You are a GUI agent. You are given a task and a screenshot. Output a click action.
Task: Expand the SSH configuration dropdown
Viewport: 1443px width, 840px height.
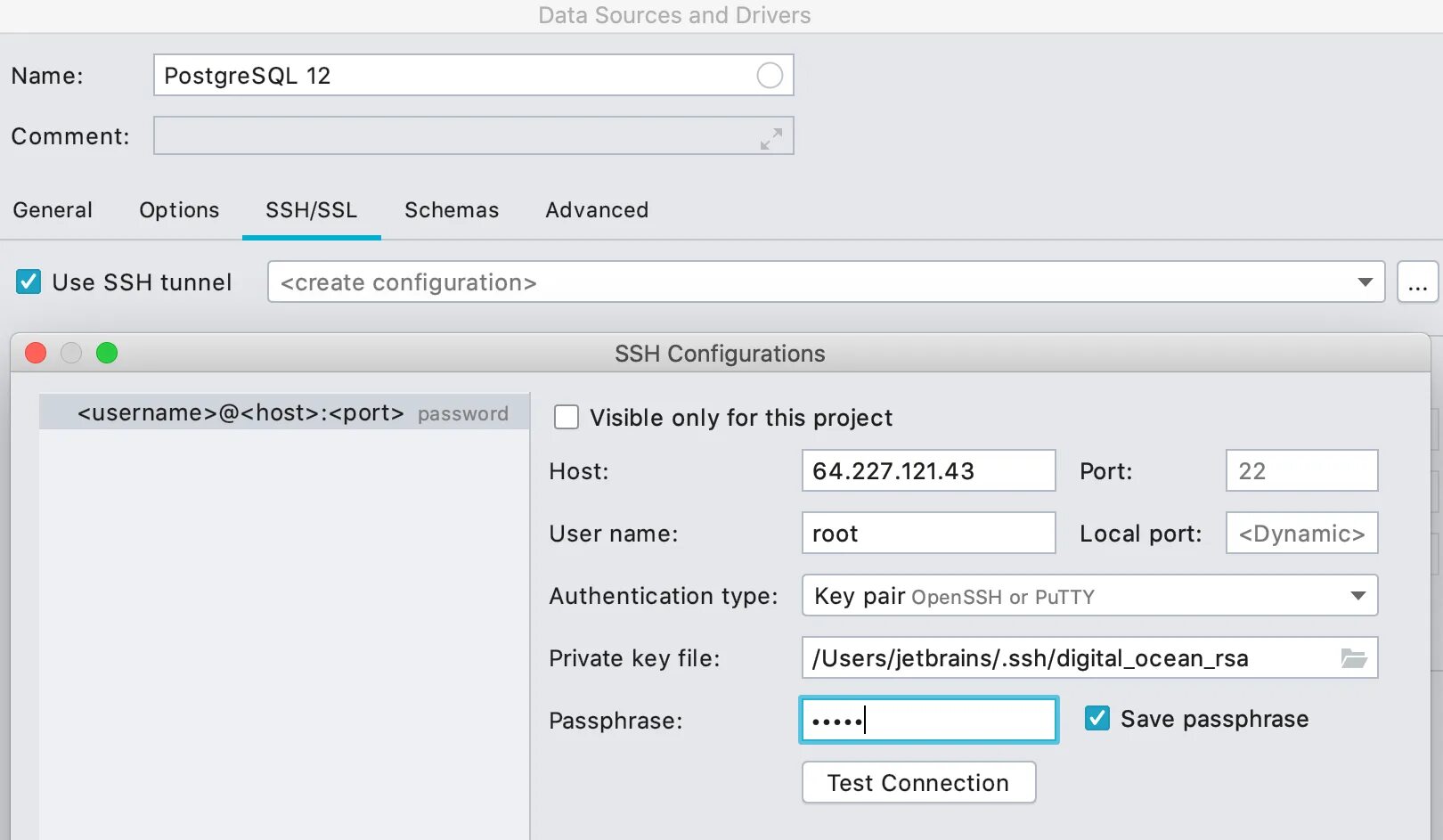pyautogui.click(x=1364, y=282)
